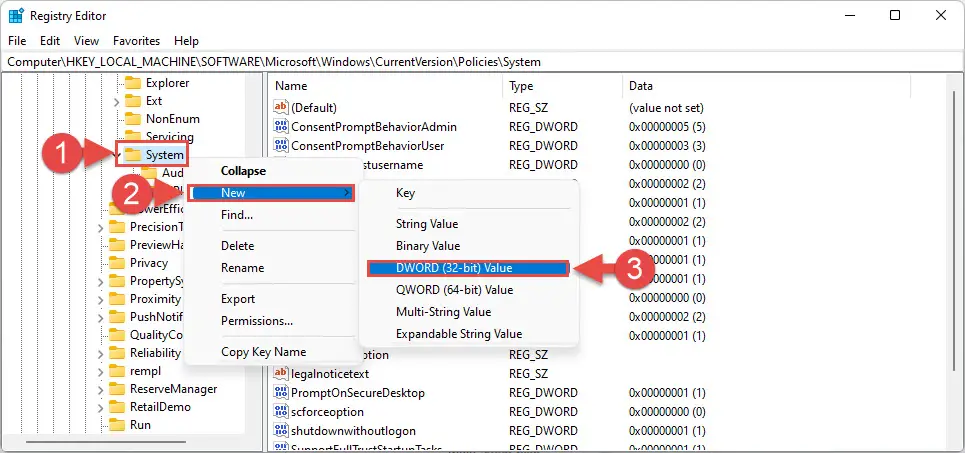Open the View menu
This screenshot has height=453, width=965.
[x=86, y=41]
